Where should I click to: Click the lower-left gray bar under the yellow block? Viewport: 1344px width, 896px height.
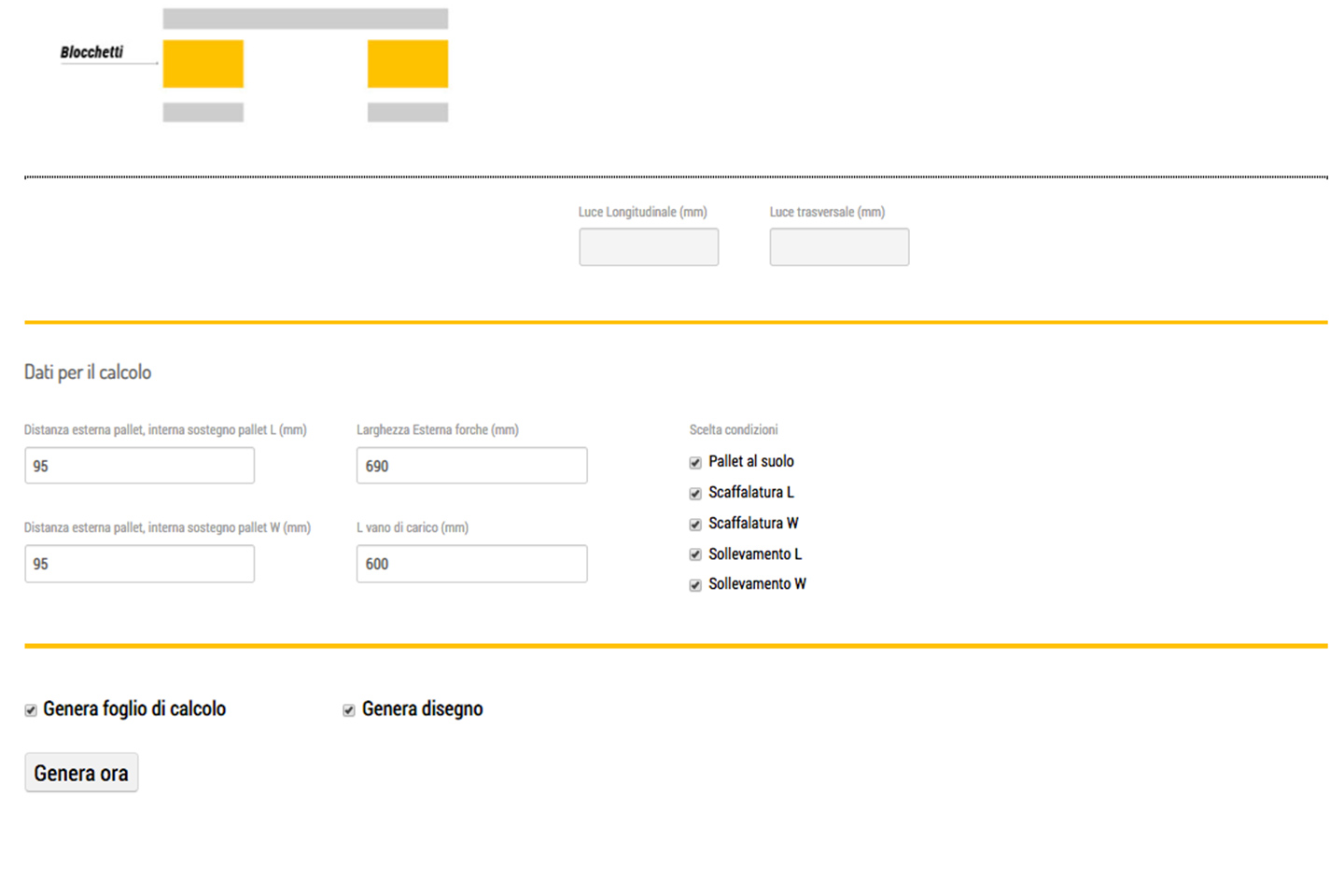[203, 112]
